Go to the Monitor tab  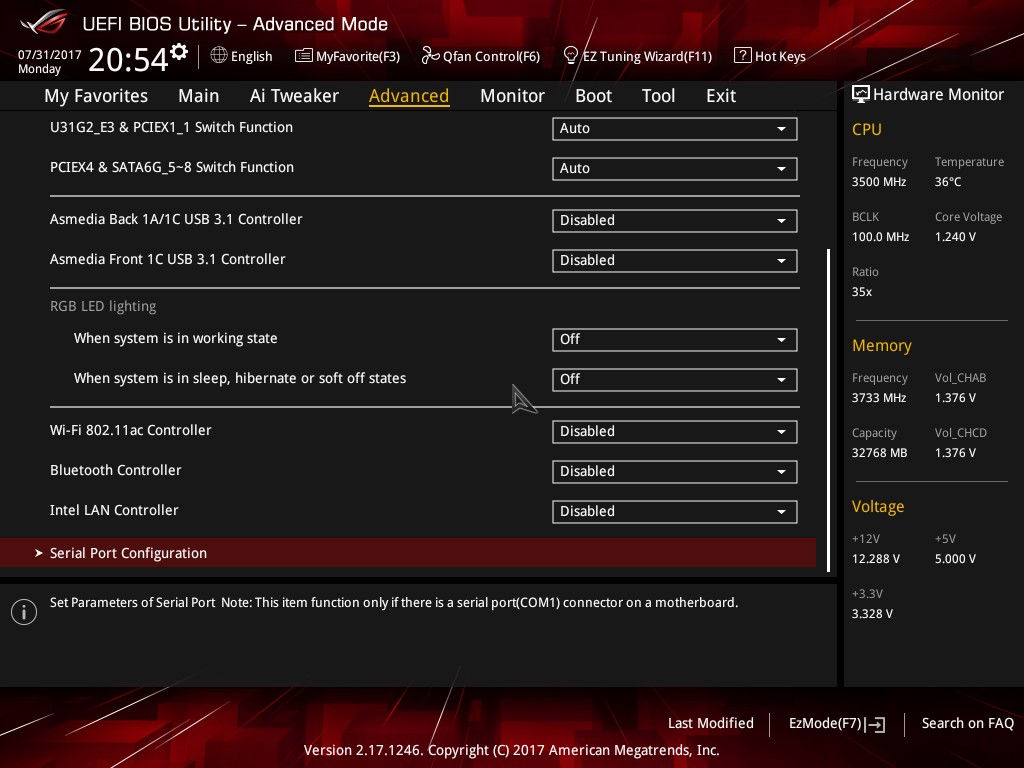point(512,96)
